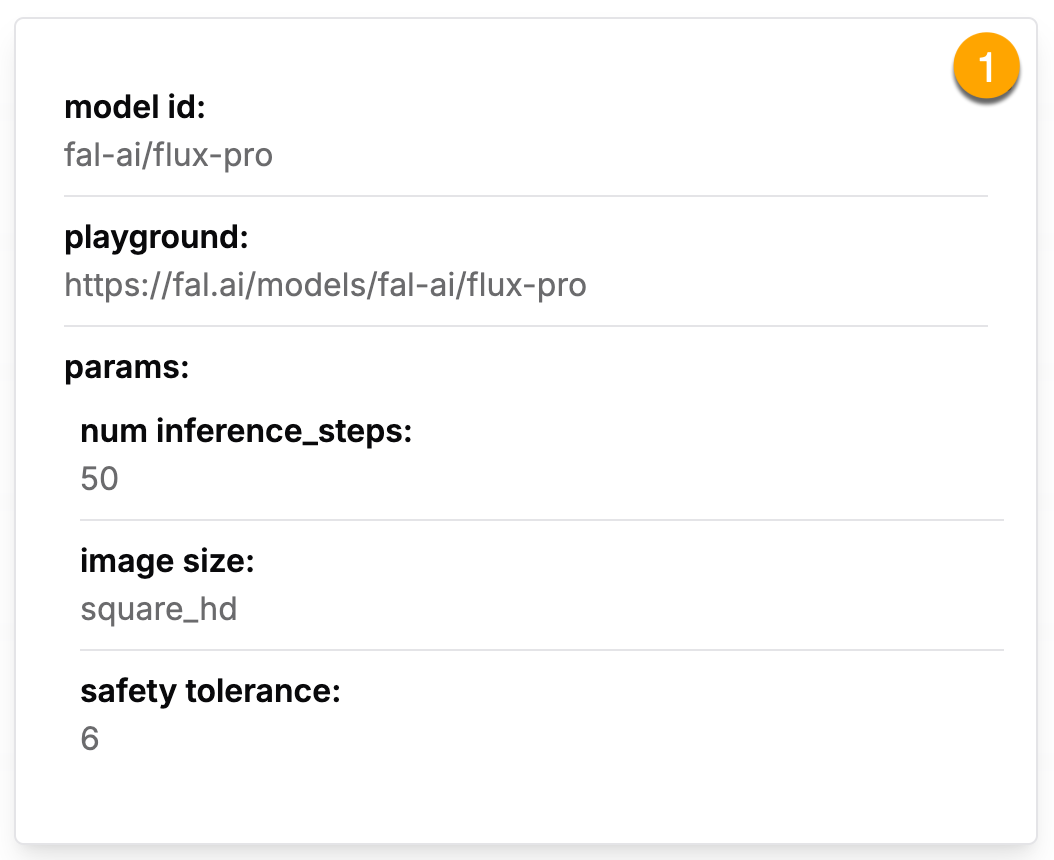Viewport: 1054px width, 860px height.
Task: Click the orange number 1 badge
Action: (985, 68)
